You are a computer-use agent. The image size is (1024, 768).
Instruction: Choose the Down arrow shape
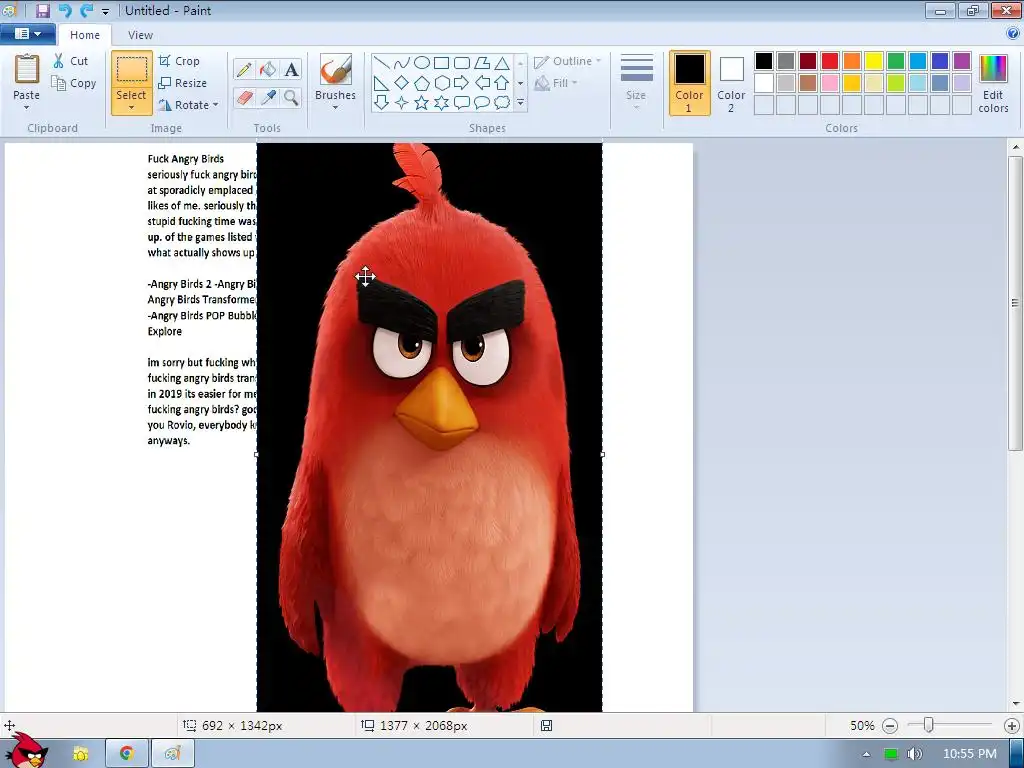[x=382, y=103]
